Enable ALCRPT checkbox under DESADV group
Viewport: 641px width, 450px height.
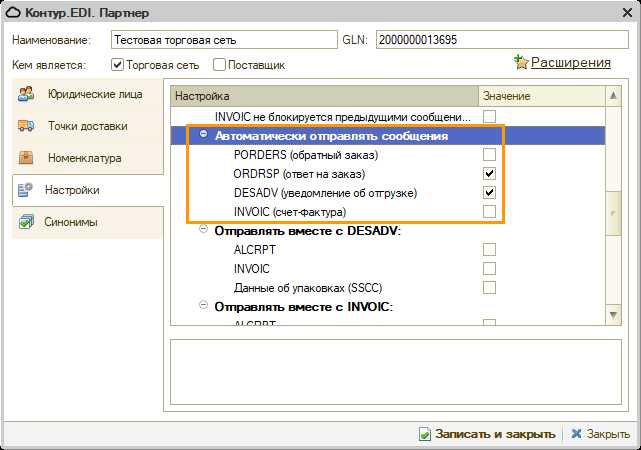click(489, 249)
